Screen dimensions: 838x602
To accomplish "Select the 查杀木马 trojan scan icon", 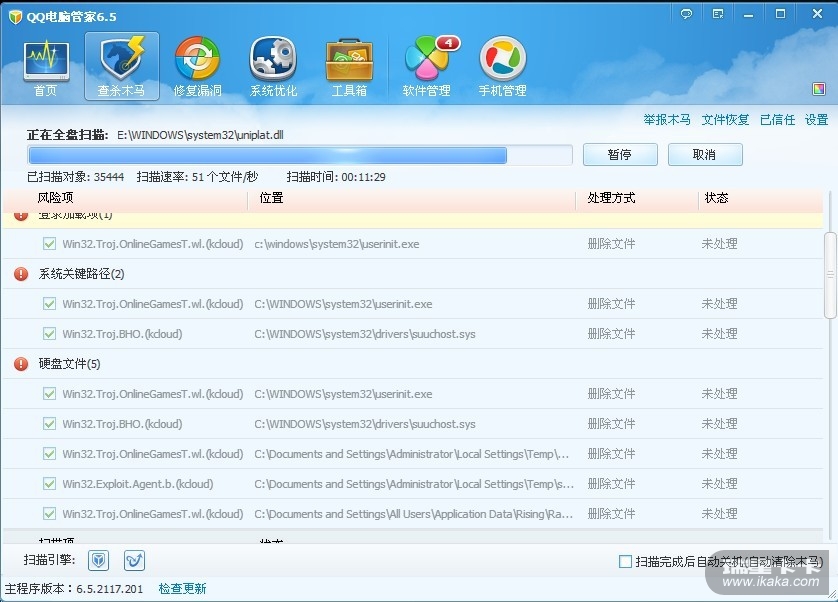I will coord(122,66).
